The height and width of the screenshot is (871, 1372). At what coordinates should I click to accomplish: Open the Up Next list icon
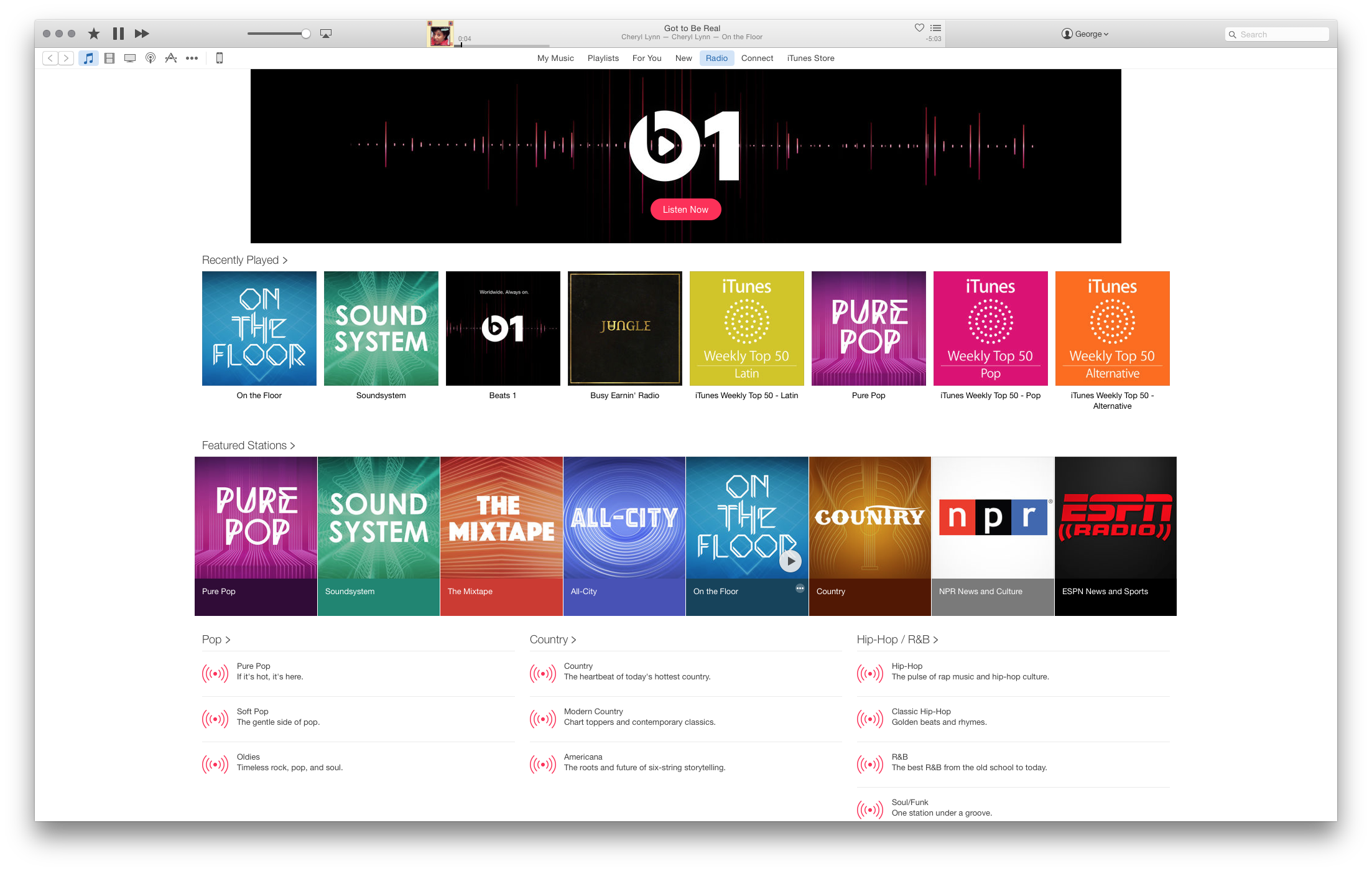(x=935, y=28)
